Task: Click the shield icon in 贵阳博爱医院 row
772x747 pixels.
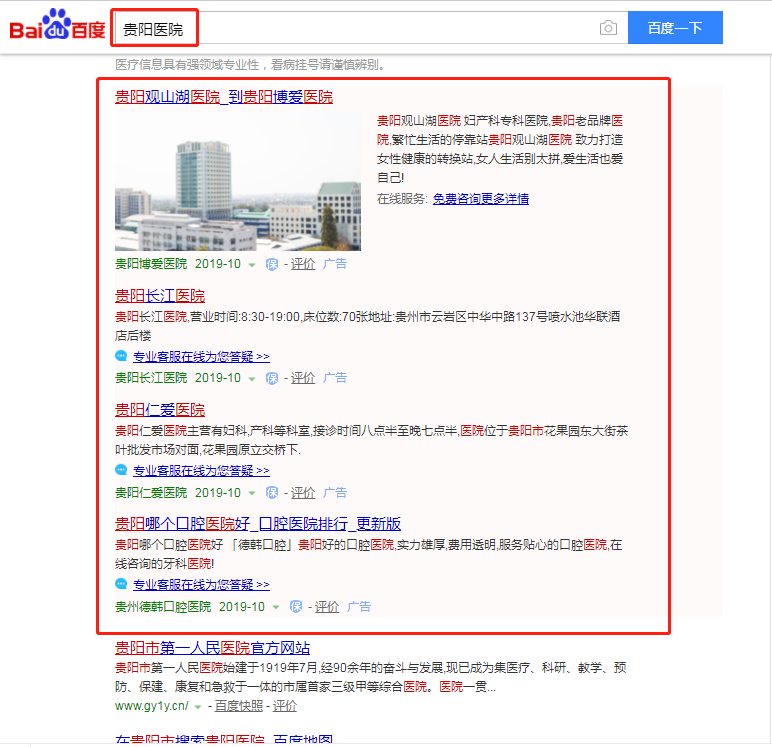Action: tap(271, 265)
